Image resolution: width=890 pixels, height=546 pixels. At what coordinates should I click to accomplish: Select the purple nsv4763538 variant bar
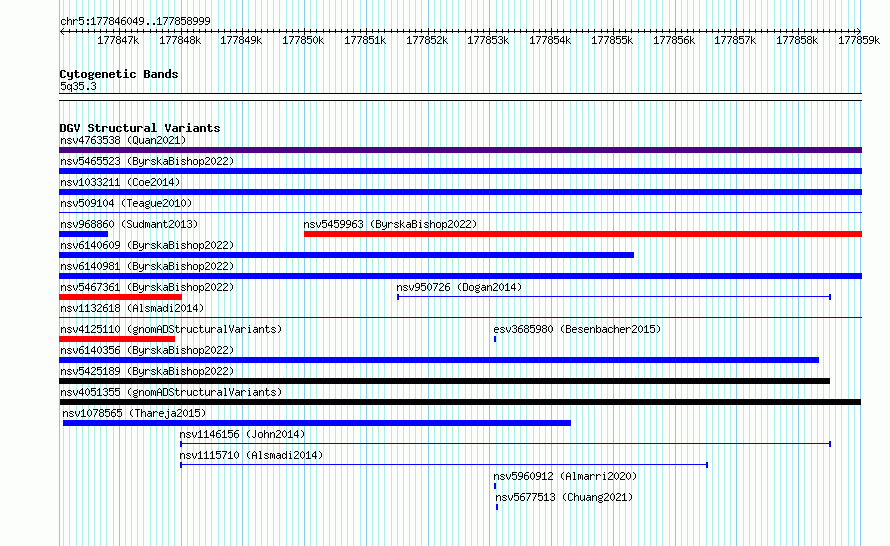pyautogui.click(x=460, y=150)
